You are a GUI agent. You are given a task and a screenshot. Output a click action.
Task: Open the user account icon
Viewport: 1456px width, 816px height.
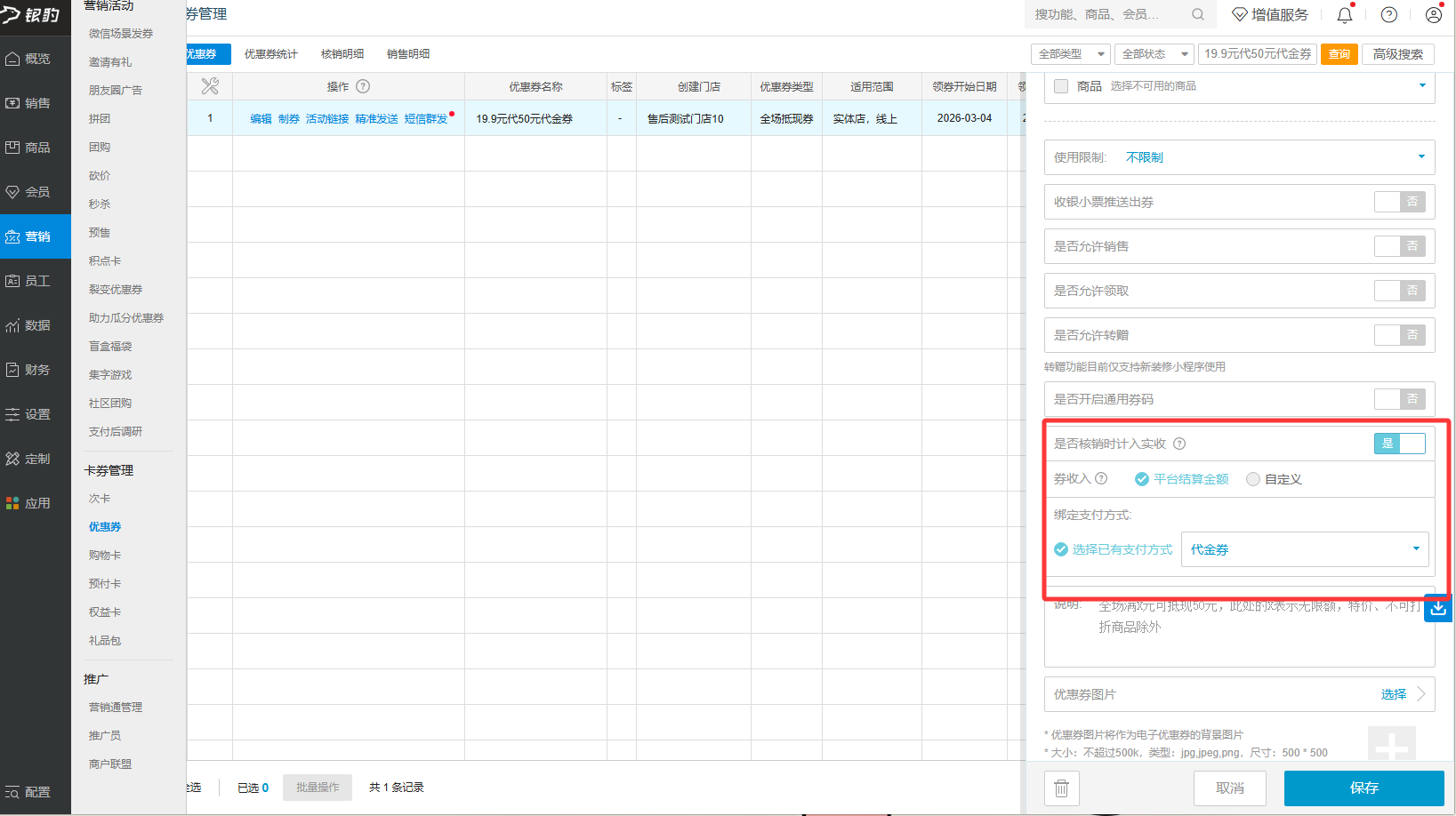pyautogui.click(x=1434, y=14)
